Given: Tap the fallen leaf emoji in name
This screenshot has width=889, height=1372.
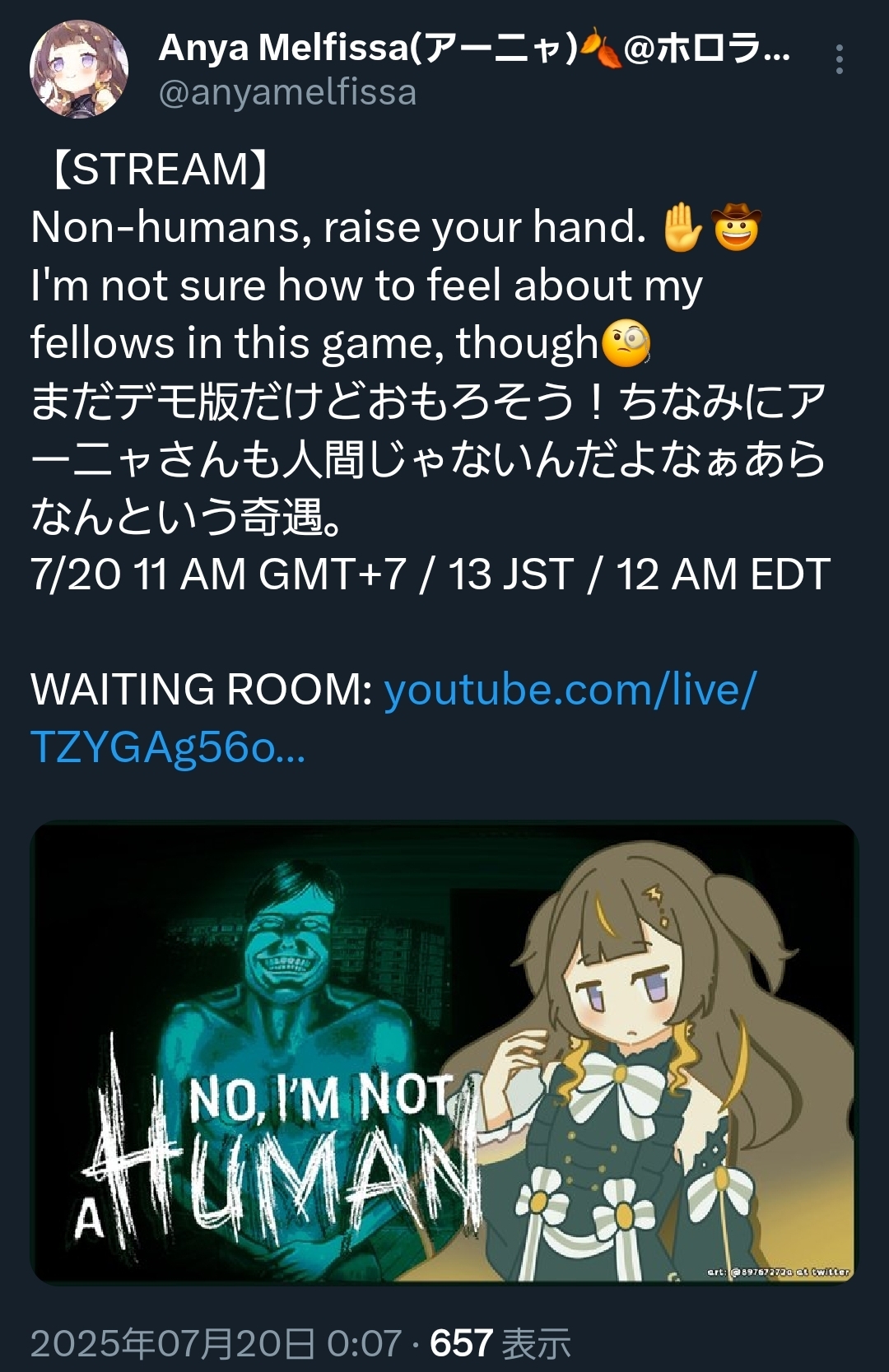Looking at the screenshot, I should click(x=600, y=49).
